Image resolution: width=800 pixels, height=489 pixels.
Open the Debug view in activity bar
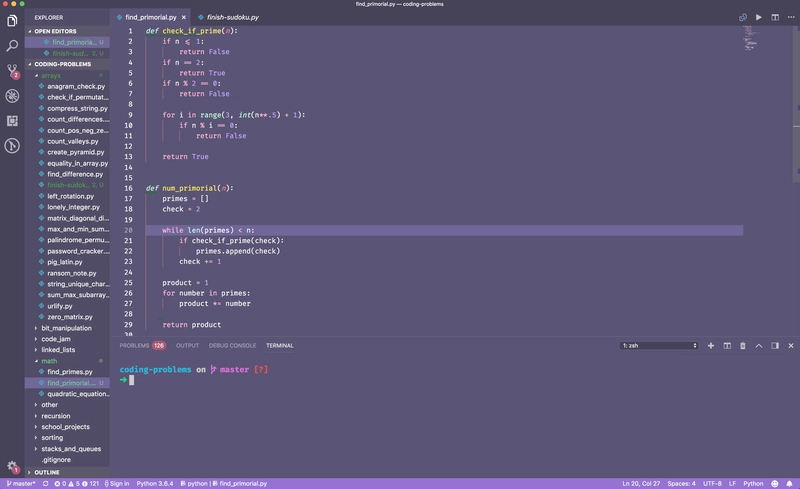[x=12, y=95]
